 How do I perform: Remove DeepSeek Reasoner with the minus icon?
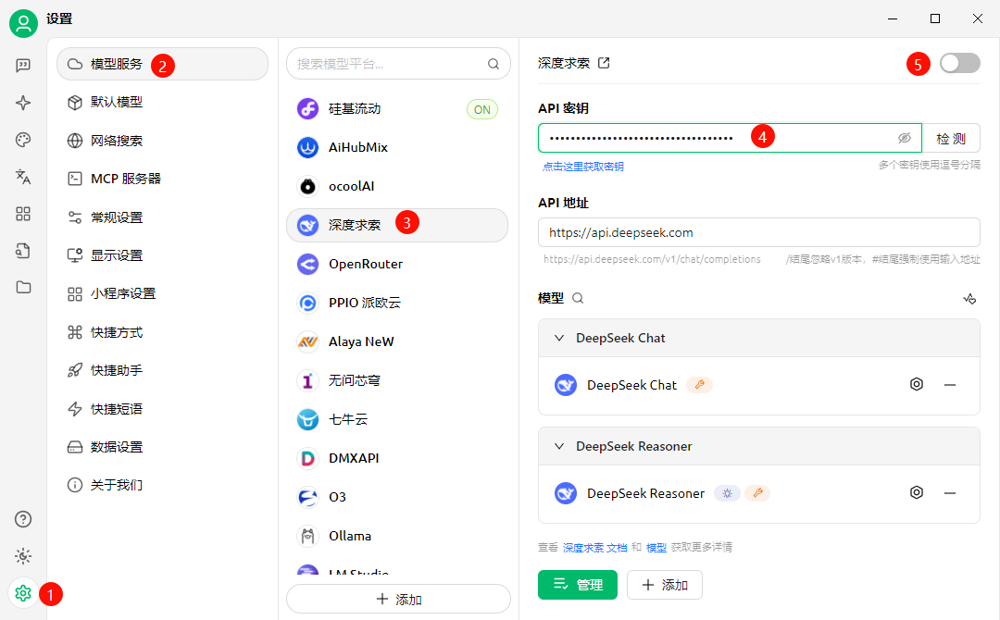coord(950,493)
